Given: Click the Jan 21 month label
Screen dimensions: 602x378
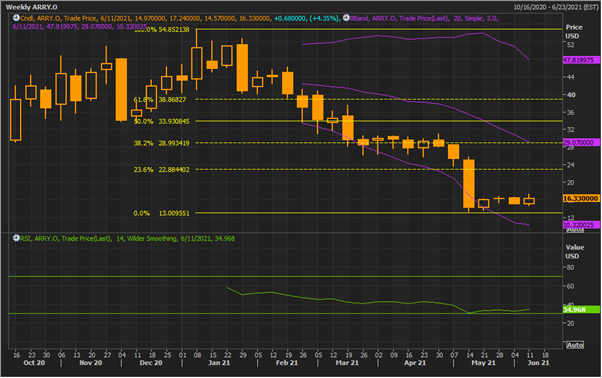Looking at the screenshot, I should [219, 363].
